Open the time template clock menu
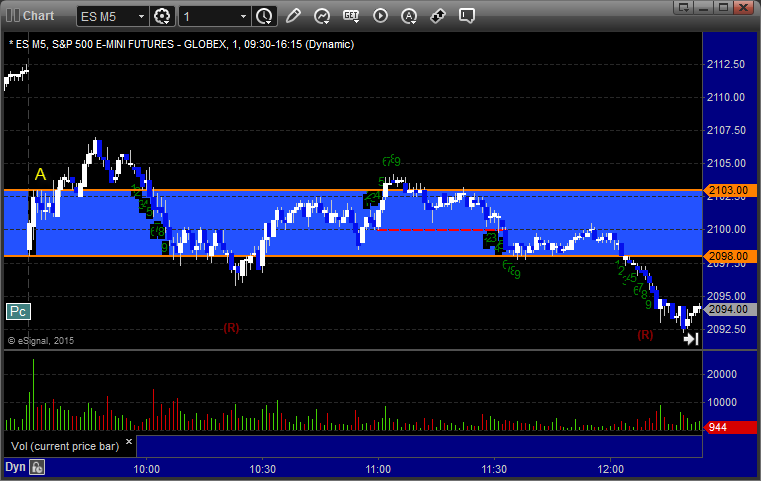 (265, 16)
